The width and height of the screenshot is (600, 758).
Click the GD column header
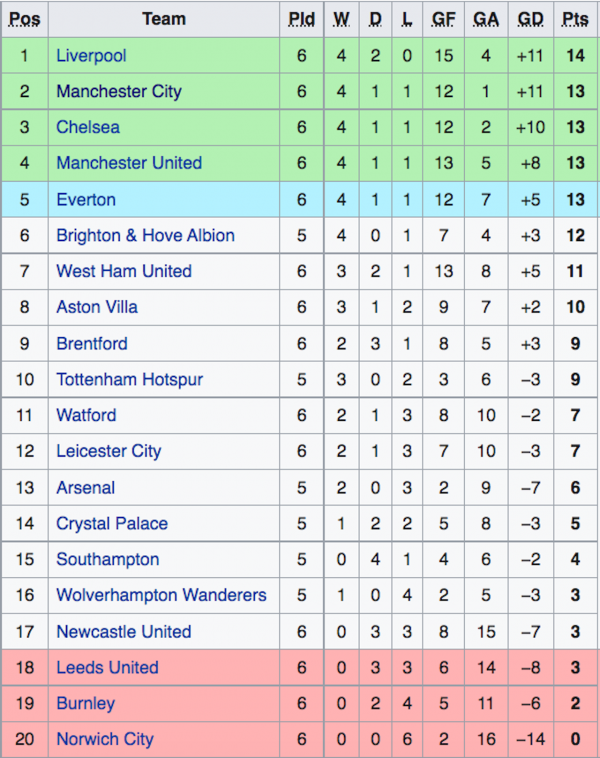pos(530,19)
